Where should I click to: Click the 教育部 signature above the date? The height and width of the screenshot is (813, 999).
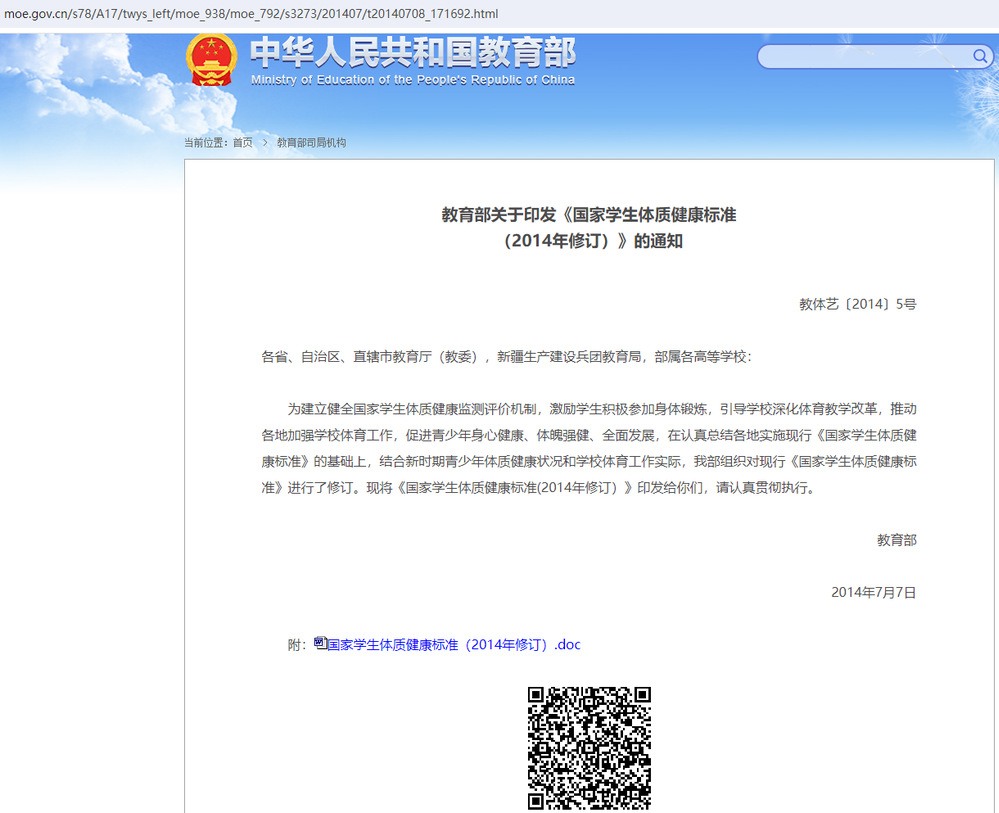point(896,540)
